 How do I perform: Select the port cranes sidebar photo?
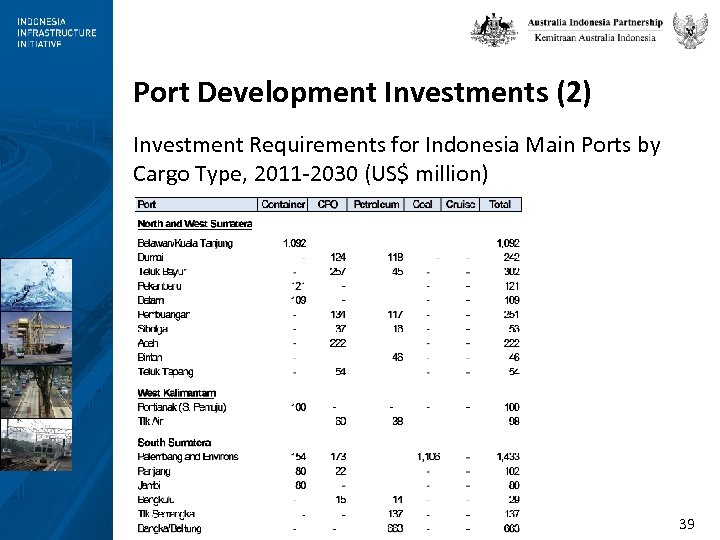pos(36,338)
